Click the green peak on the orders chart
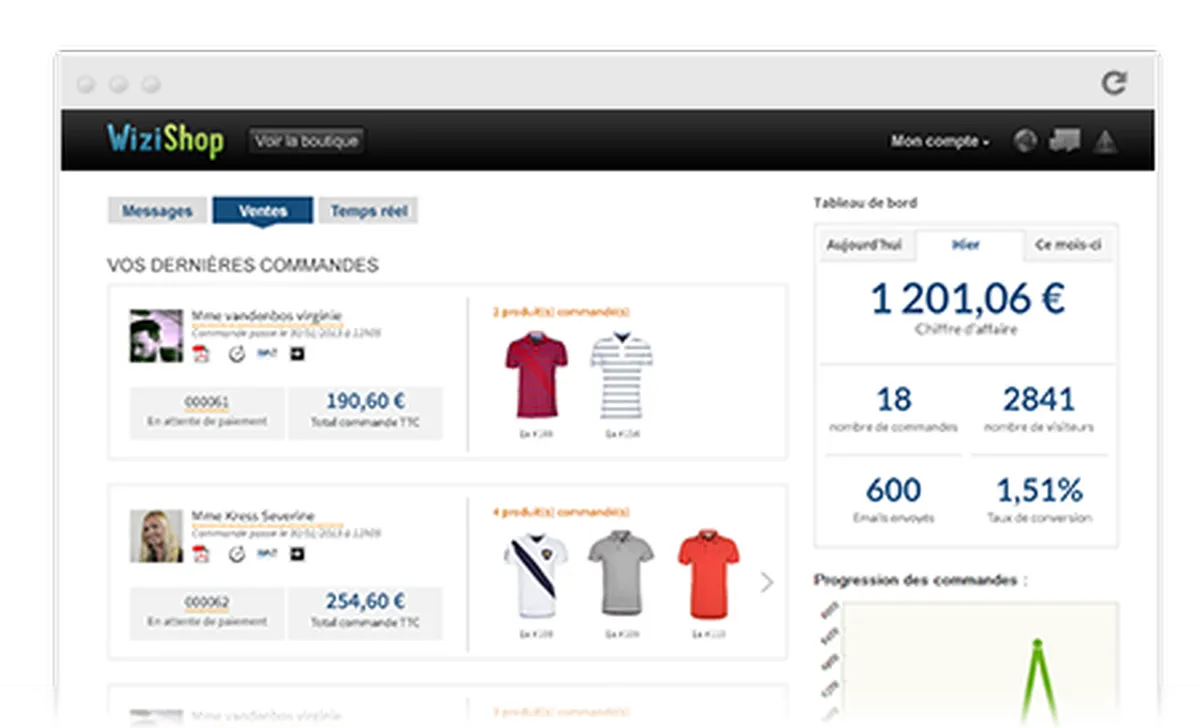Viewport: 1200px width, 728px height. tap(1037, 643)
